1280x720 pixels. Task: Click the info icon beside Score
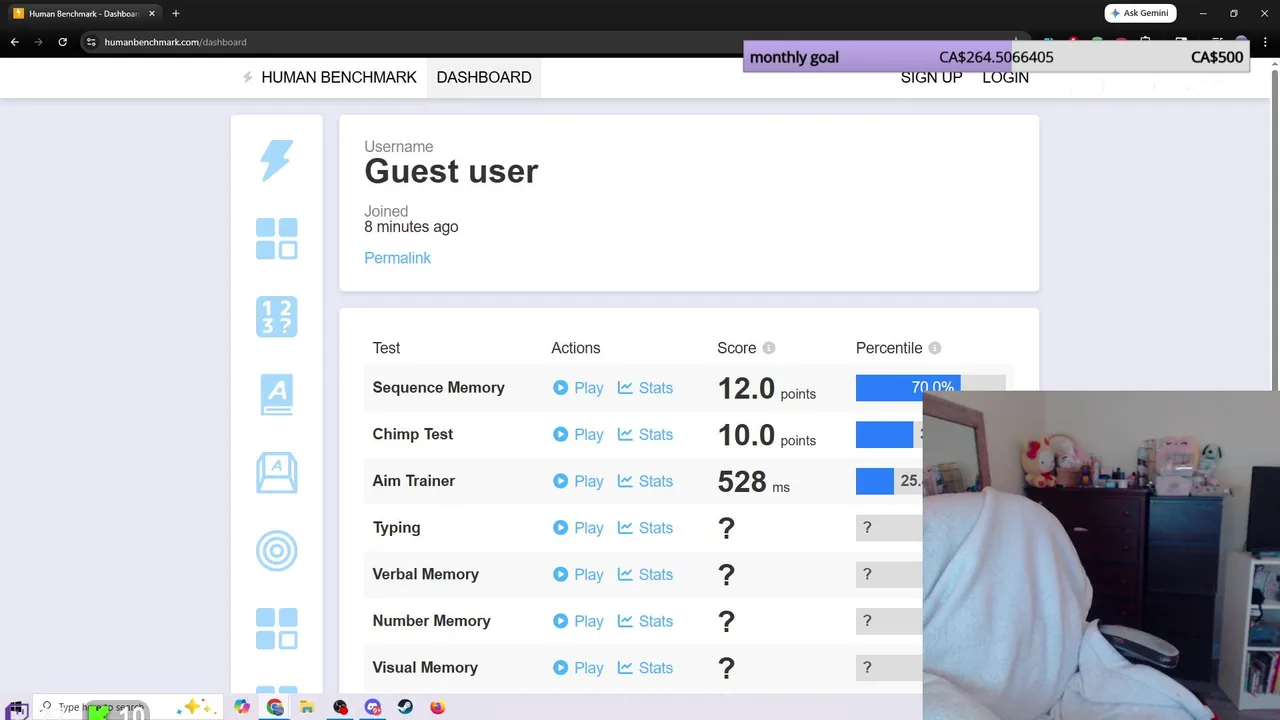click(769, 348)
